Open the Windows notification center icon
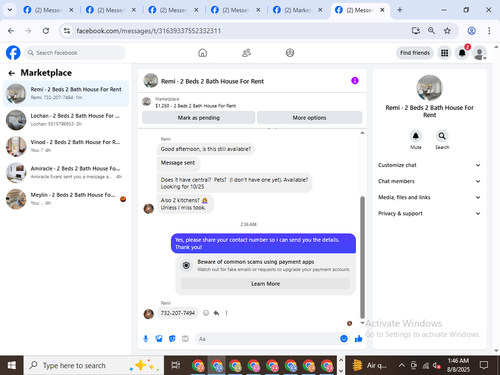This screenshot has height=375, width=500. (484, 366)
